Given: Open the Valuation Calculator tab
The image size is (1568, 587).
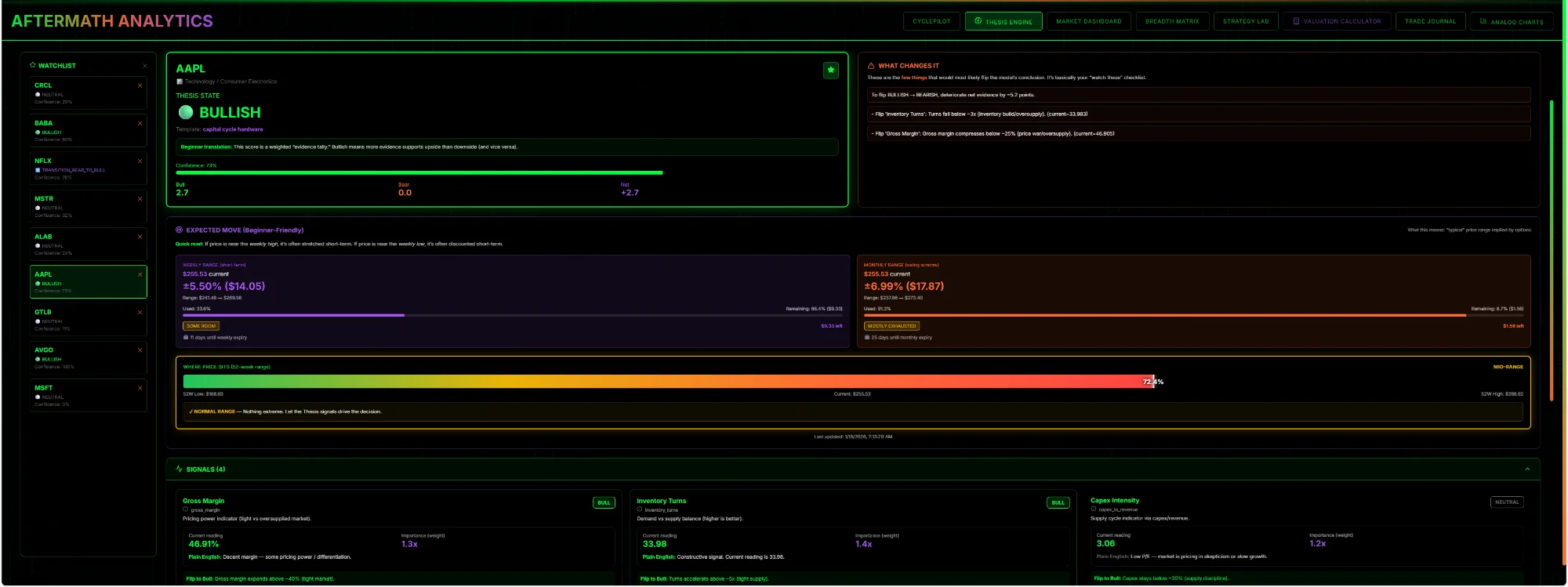Looking at the screenshot, I should pos(1337,21).
